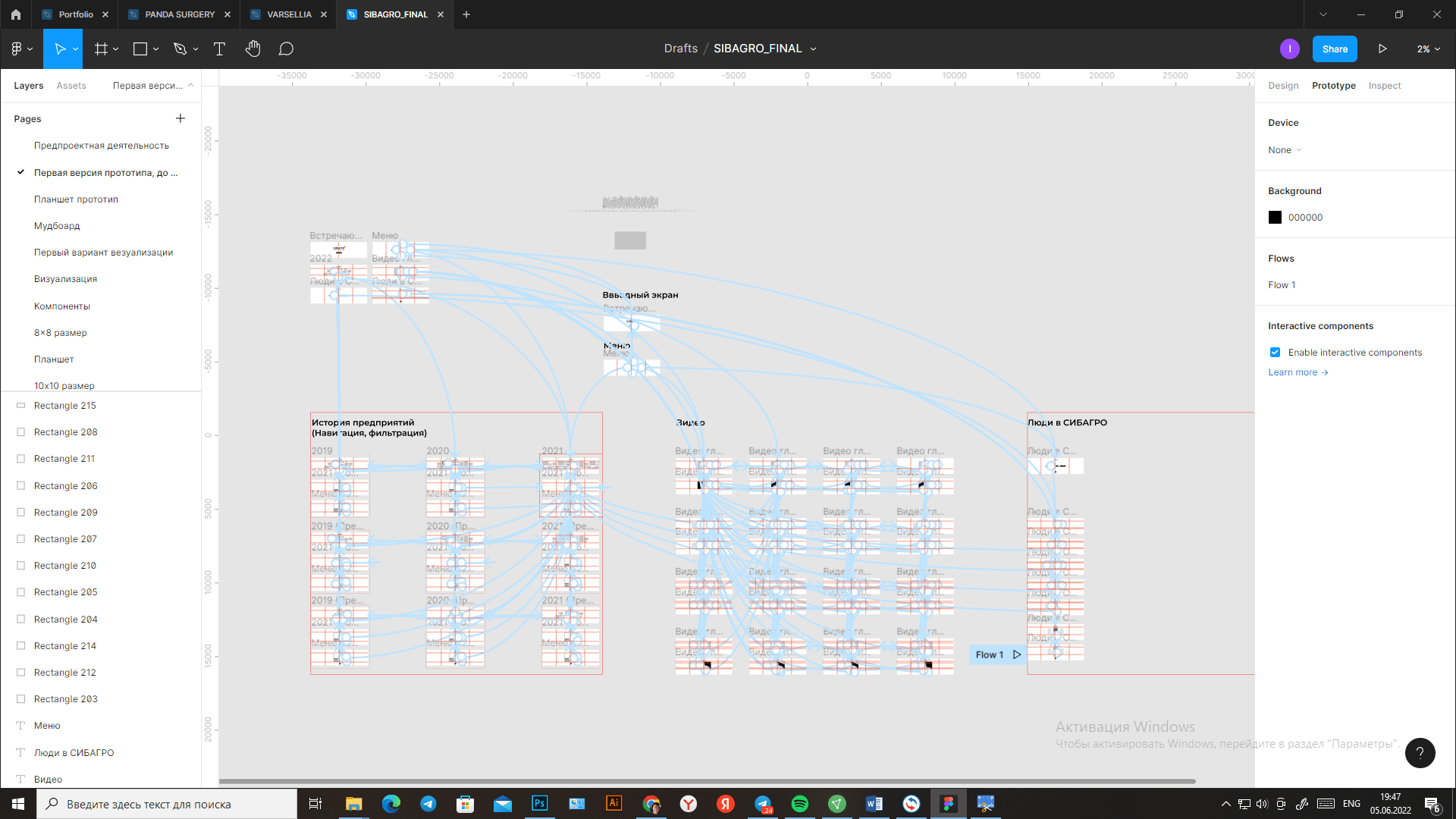Select Flow 1 in Flows section

[x=1282, y=285]
